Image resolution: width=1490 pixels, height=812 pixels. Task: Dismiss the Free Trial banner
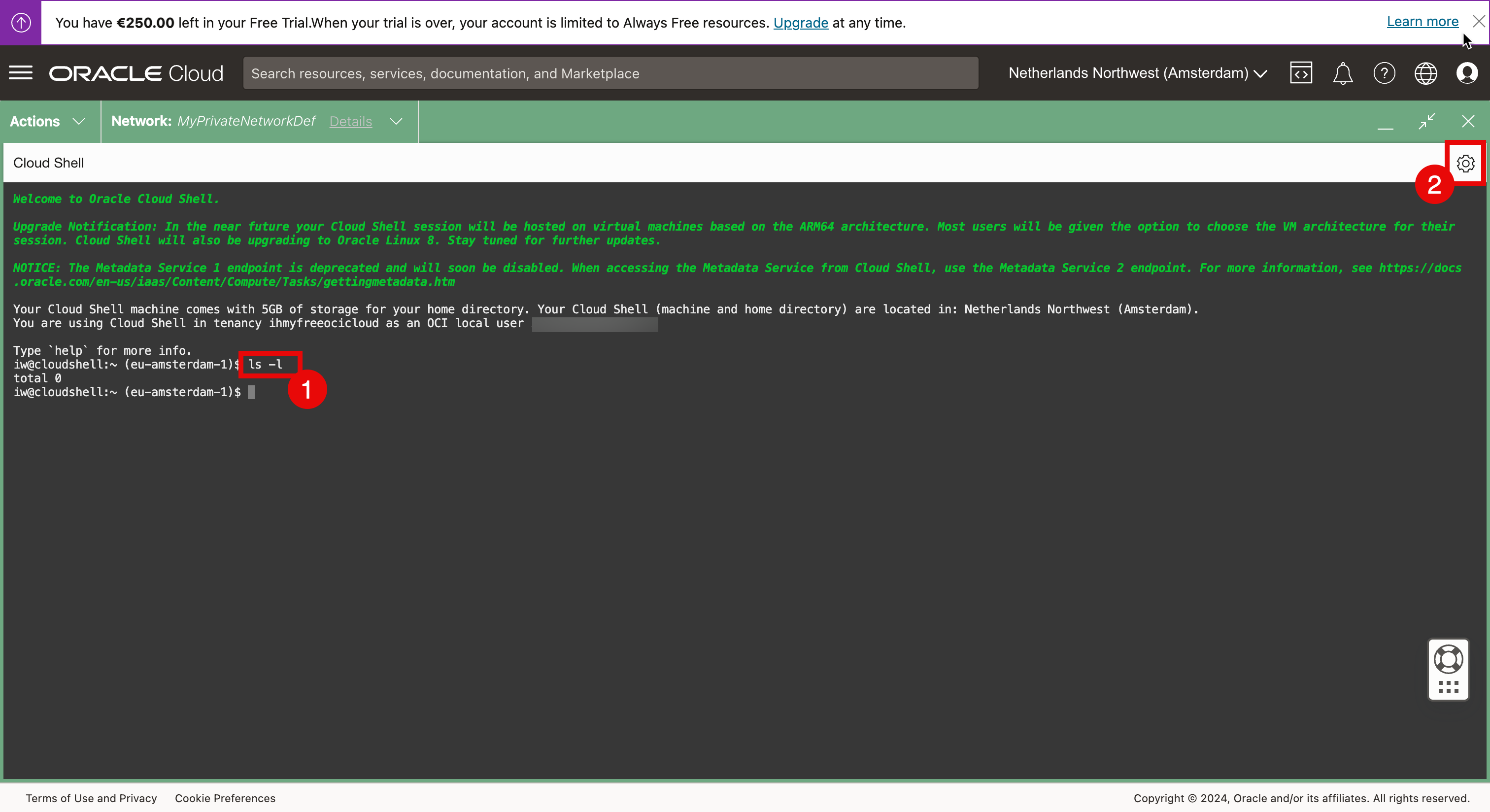1479,21
